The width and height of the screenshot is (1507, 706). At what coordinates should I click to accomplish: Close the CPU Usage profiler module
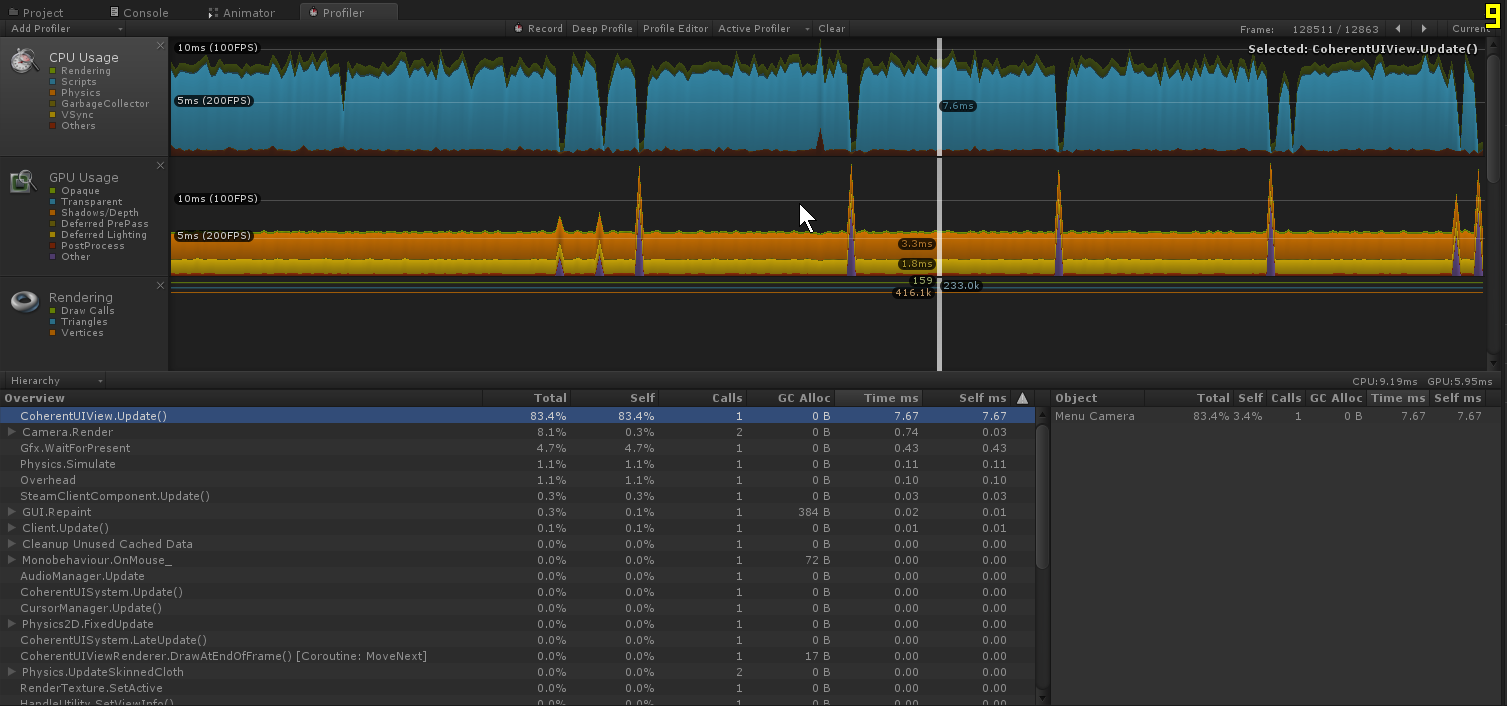point(160,46)
